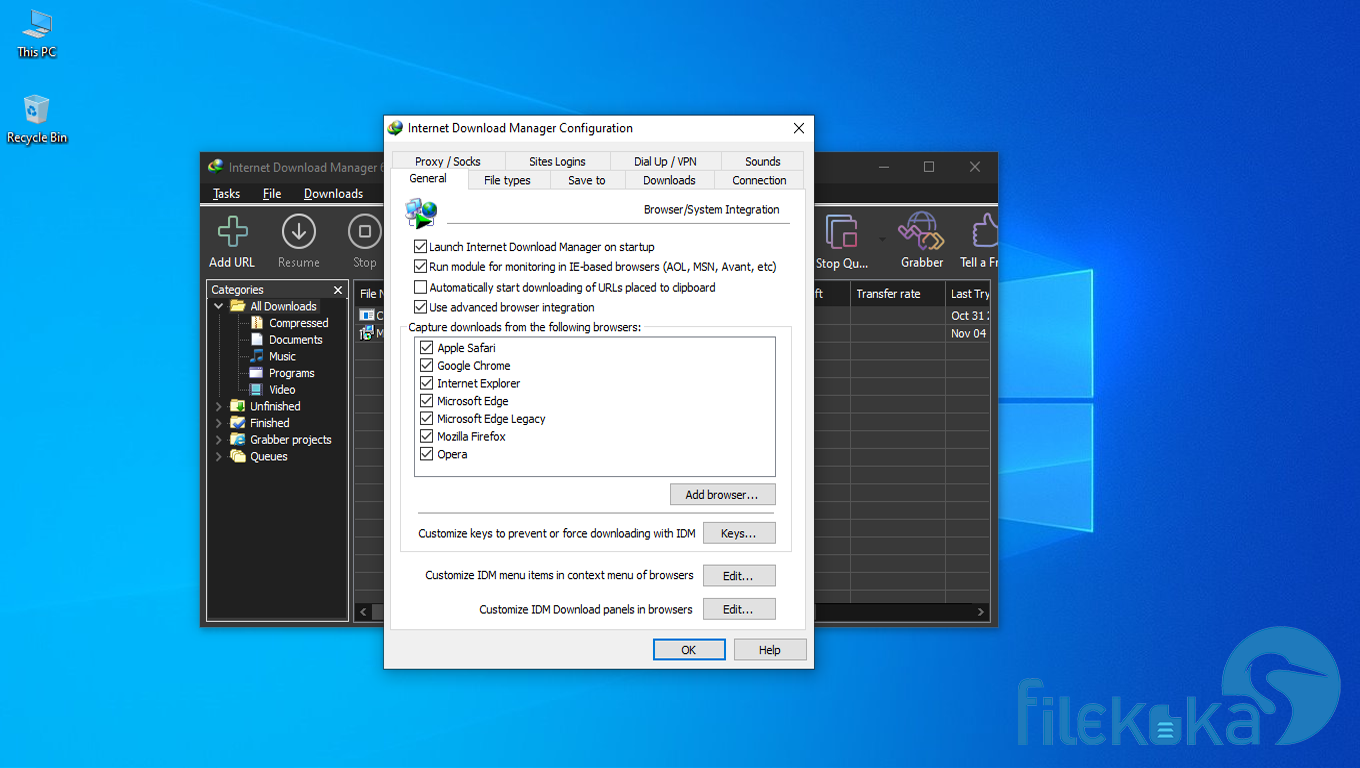1360x768 pixels.
Task: Switch to the Connection tab
Action: point(759,180)
